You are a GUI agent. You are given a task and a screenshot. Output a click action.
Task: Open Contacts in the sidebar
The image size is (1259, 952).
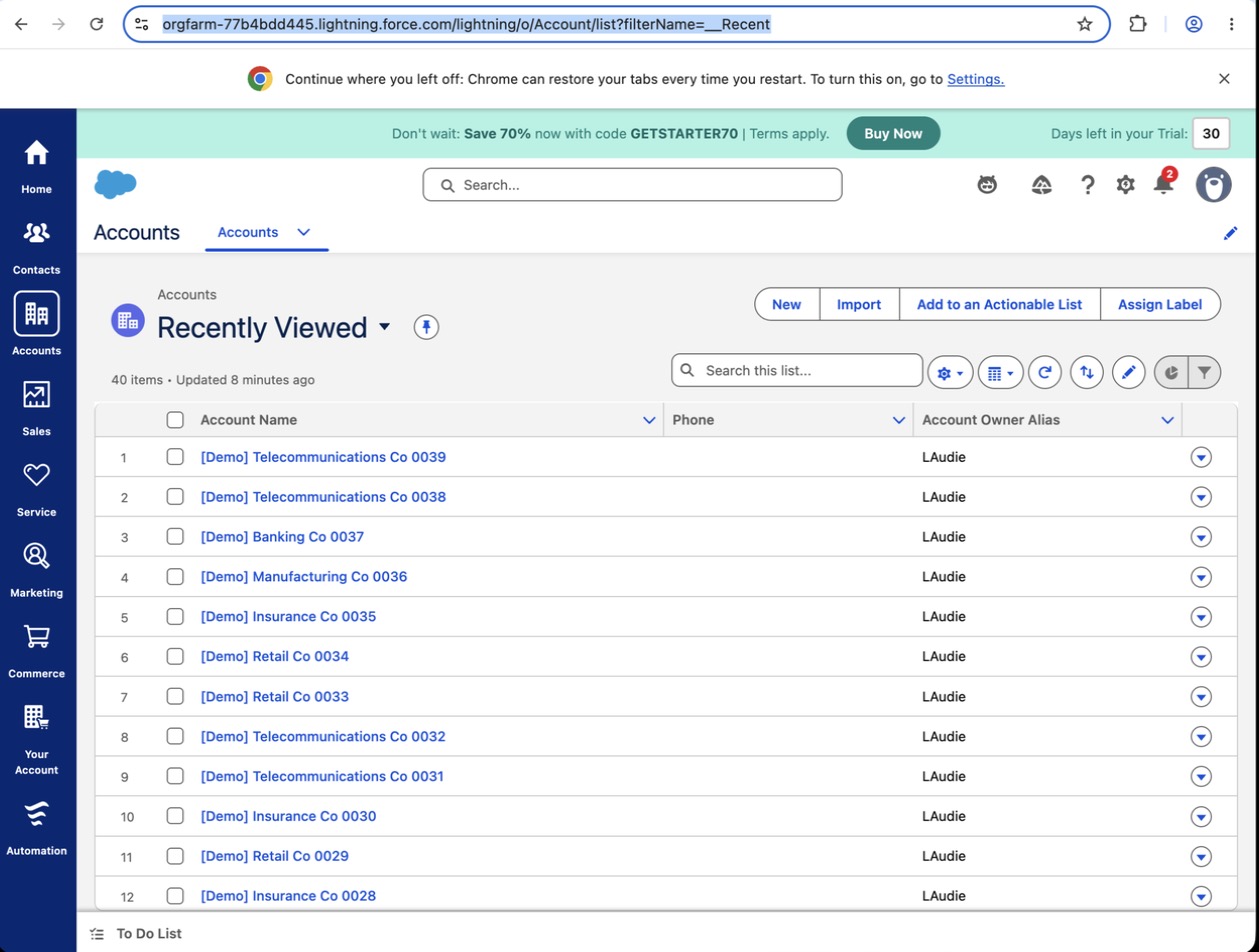(37, 248)
